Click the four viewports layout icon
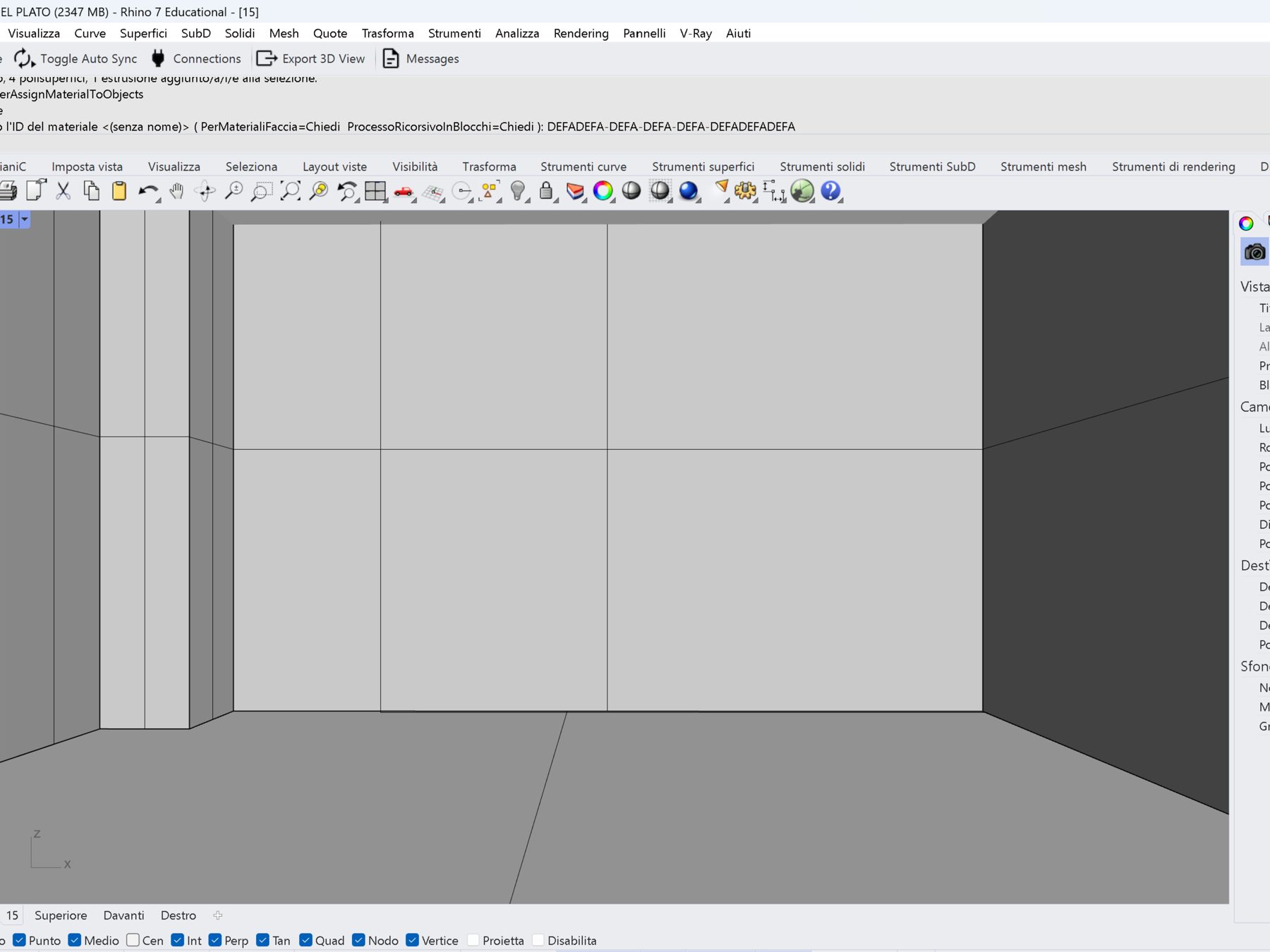The width and height of the screenshot is (1270, 952). pos(375,191)
